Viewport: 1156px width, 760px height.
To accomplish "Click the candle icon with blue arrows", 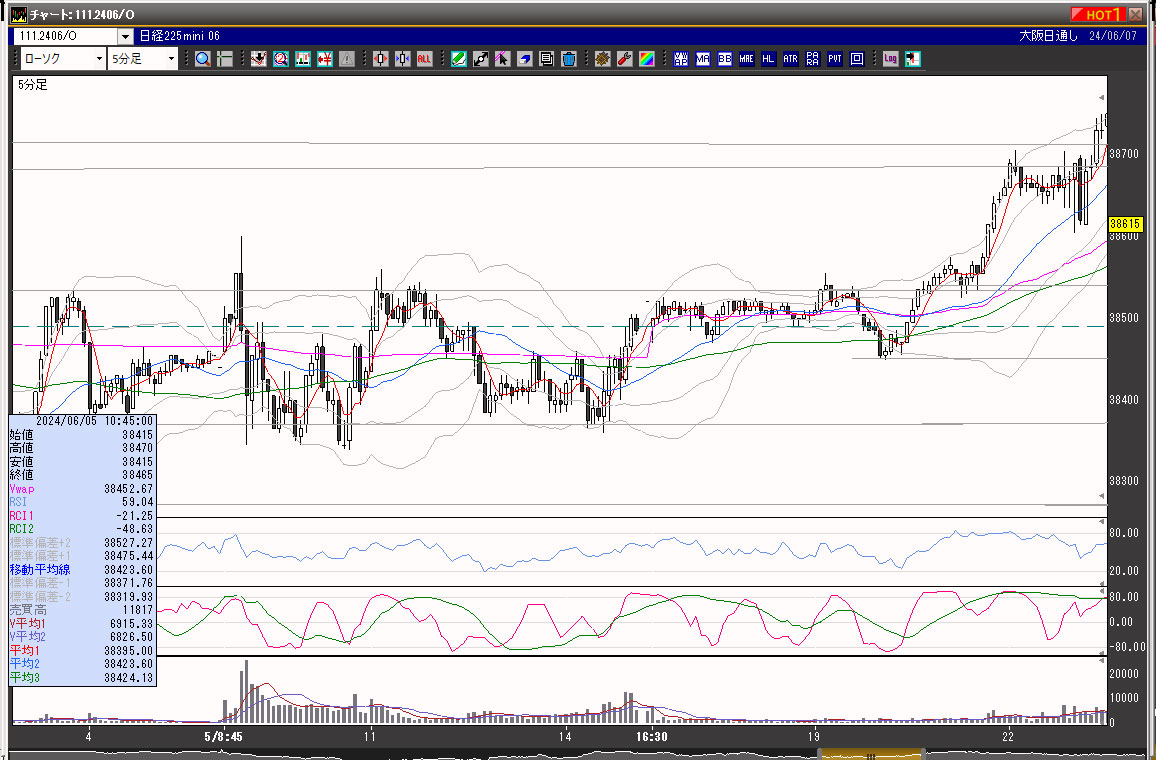I will pos(402,59).
